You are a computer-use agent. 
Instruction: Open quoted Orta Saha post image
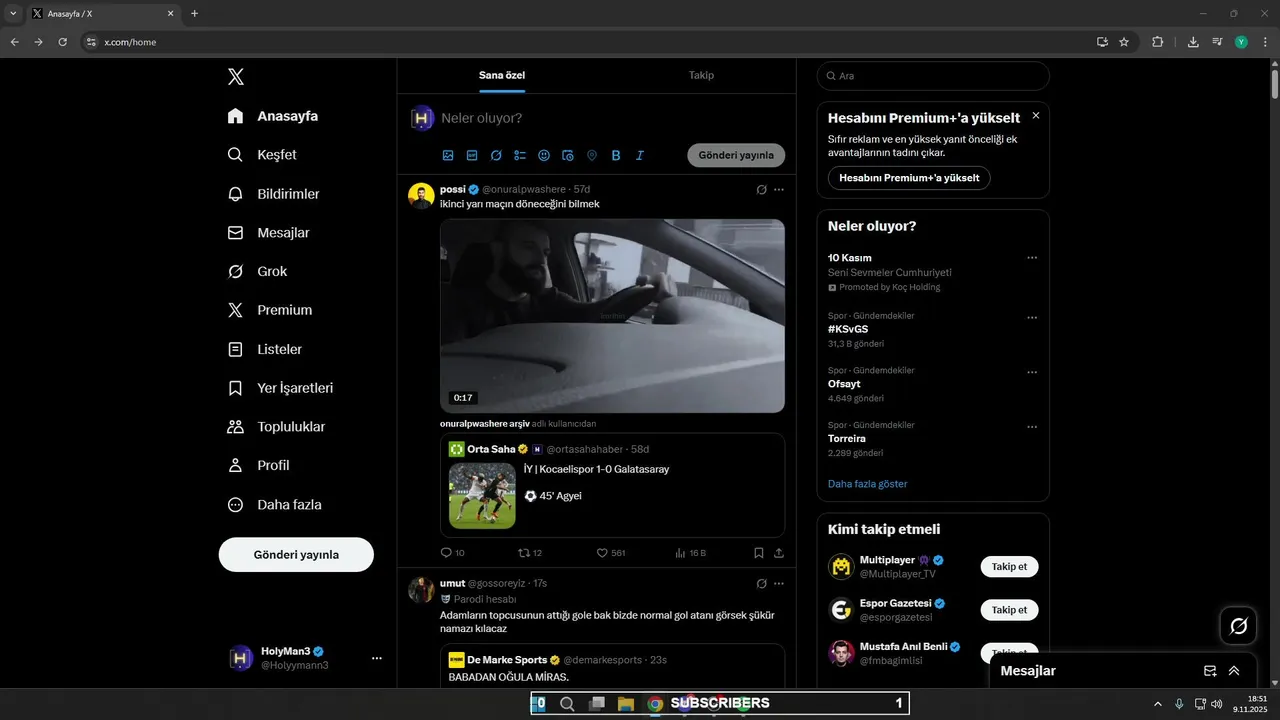point(482,495)
